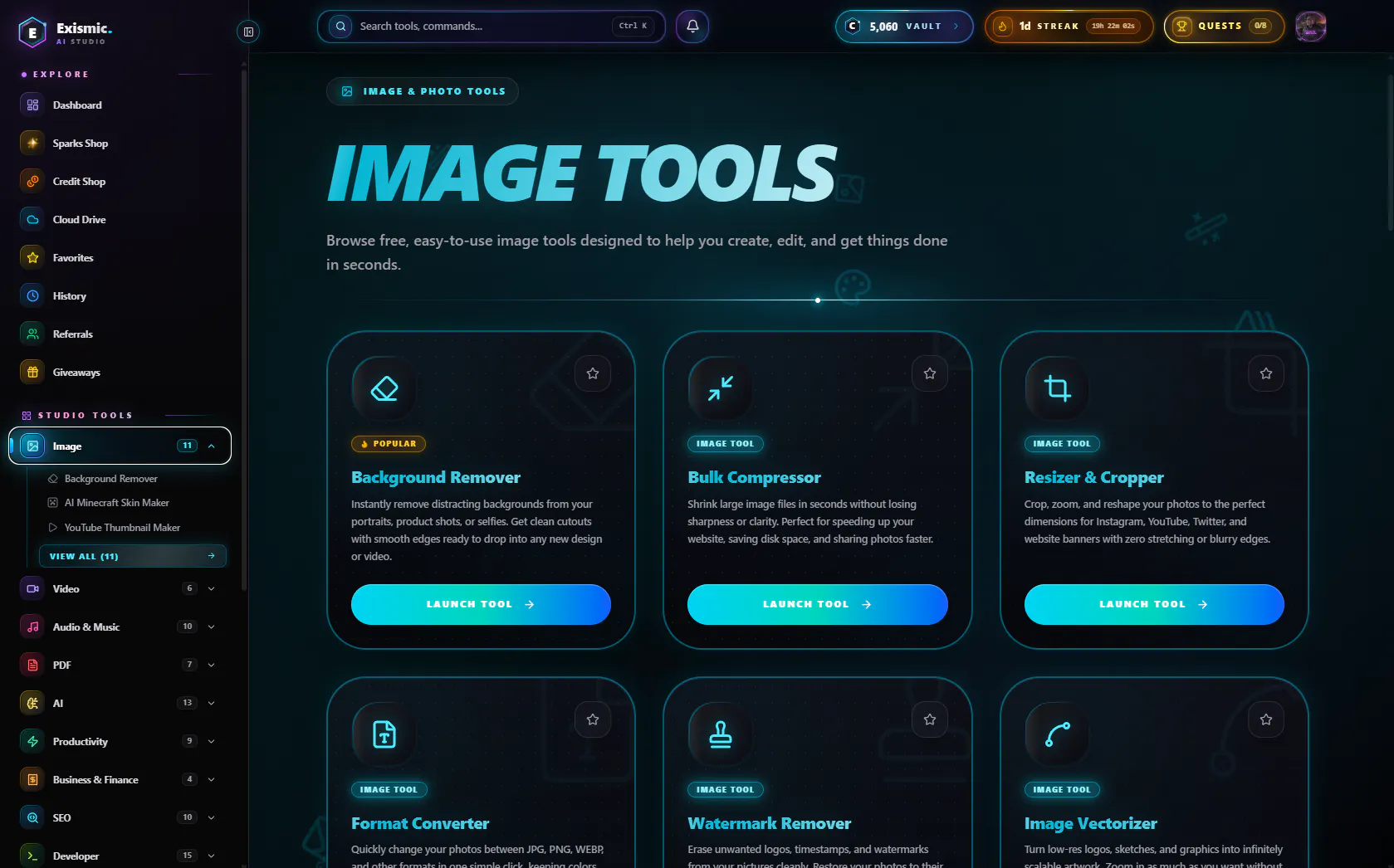Click the Image count badge 11

[x=187, y=446]
